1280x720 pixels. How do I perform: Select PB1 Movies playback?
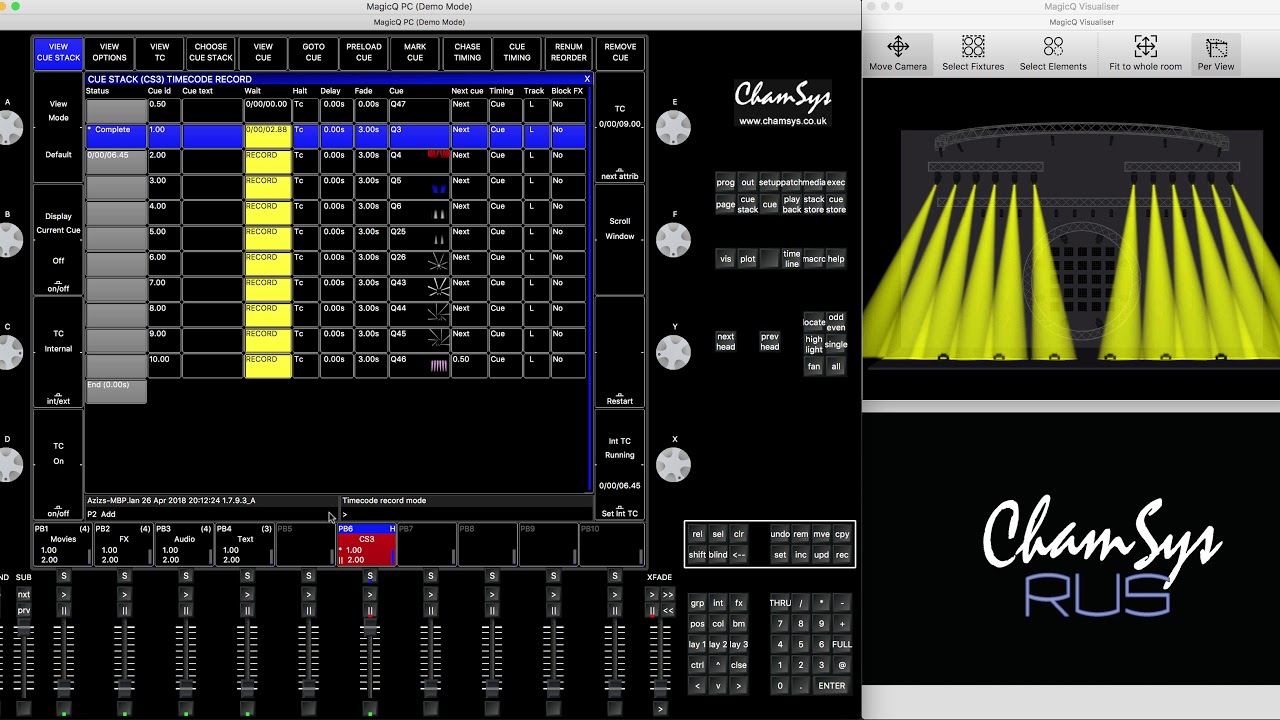click(62, 544)
